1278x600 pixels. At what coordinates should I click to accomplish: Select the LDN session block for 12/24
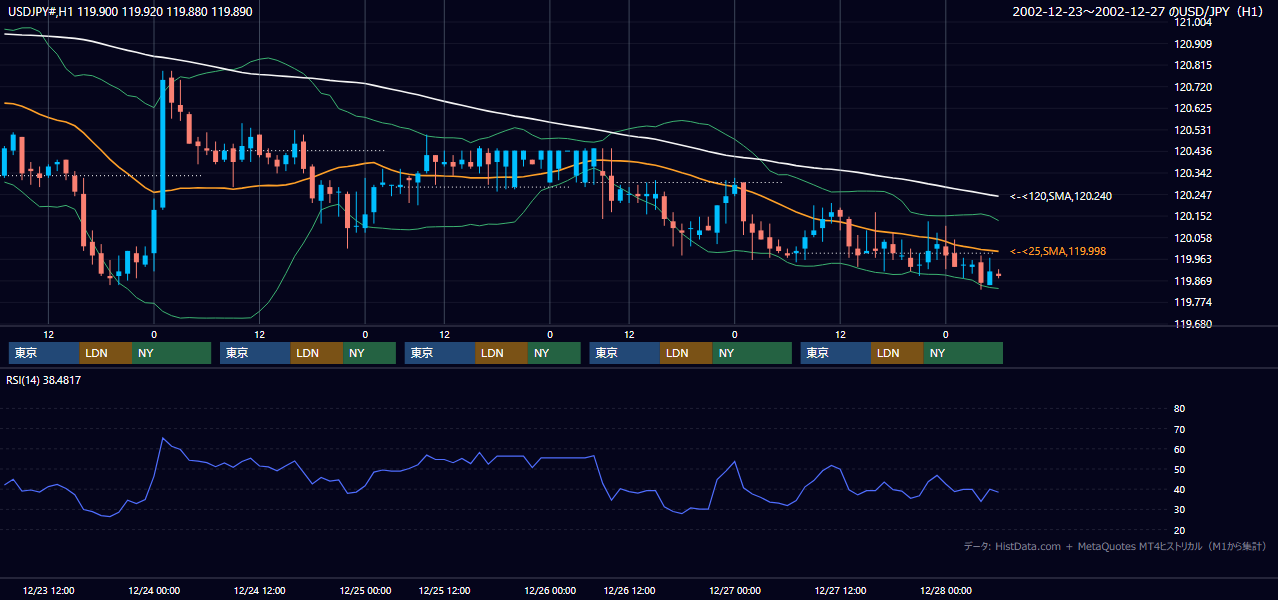pos(317,353)
